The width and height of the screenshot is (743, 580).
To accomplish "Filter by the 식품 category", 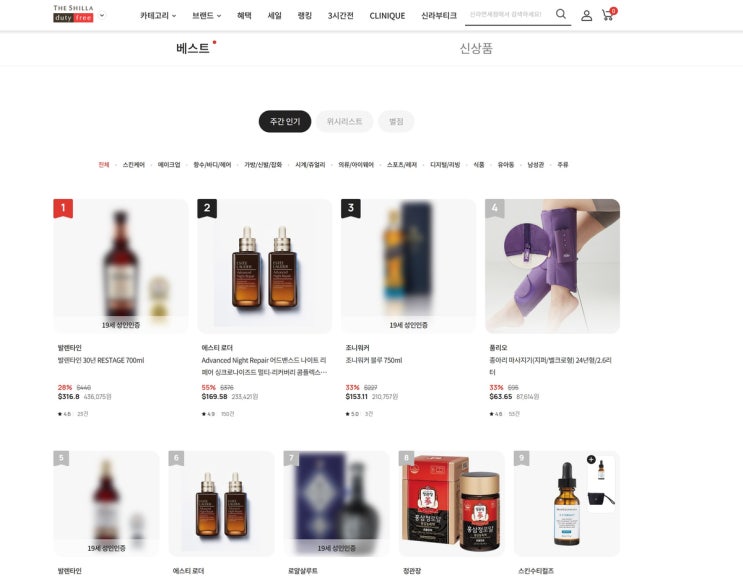I will click(479, 165).
